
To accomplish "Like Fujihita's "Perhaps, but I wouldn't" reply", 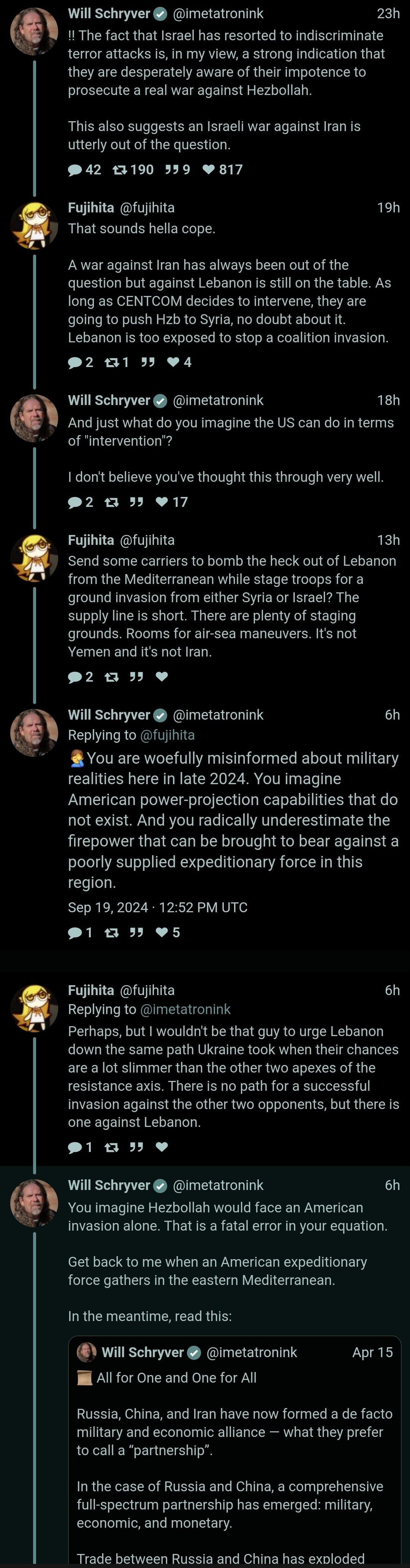I will point(162,1147).
